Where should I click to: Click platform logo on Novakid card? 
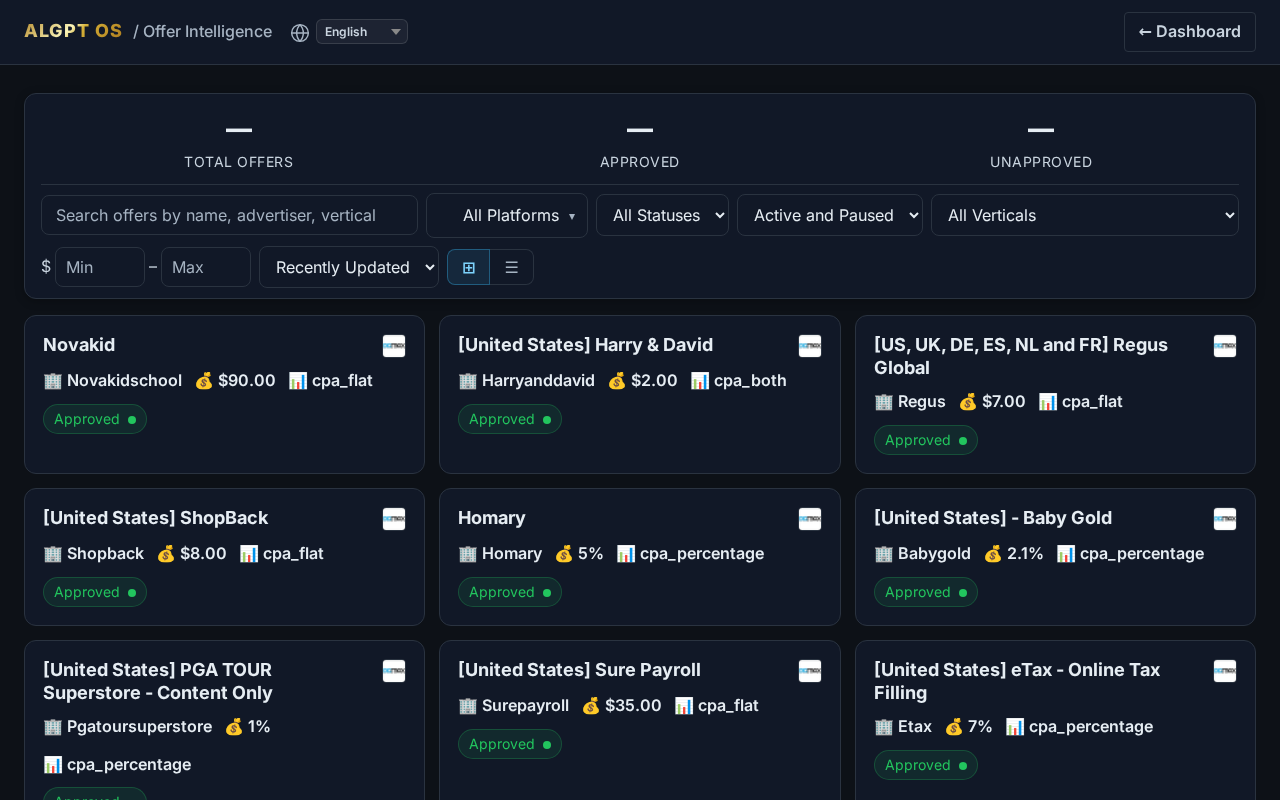pos(394,346)
